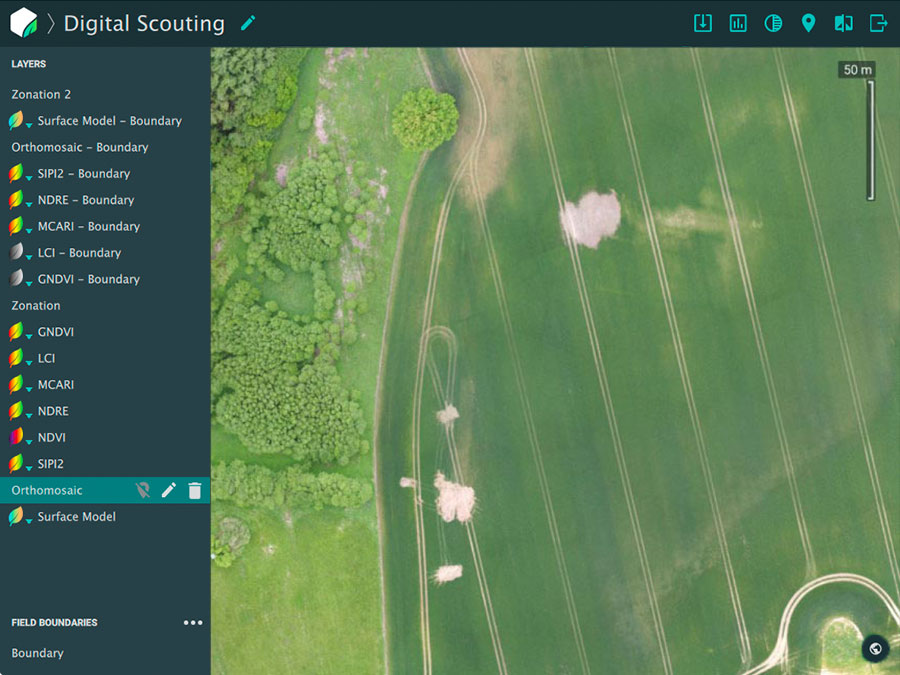Select the highlighted Orthomosaic layer name
Image resolution: width=900 pixels, height=675 pixels.
[x=47, y=490]
